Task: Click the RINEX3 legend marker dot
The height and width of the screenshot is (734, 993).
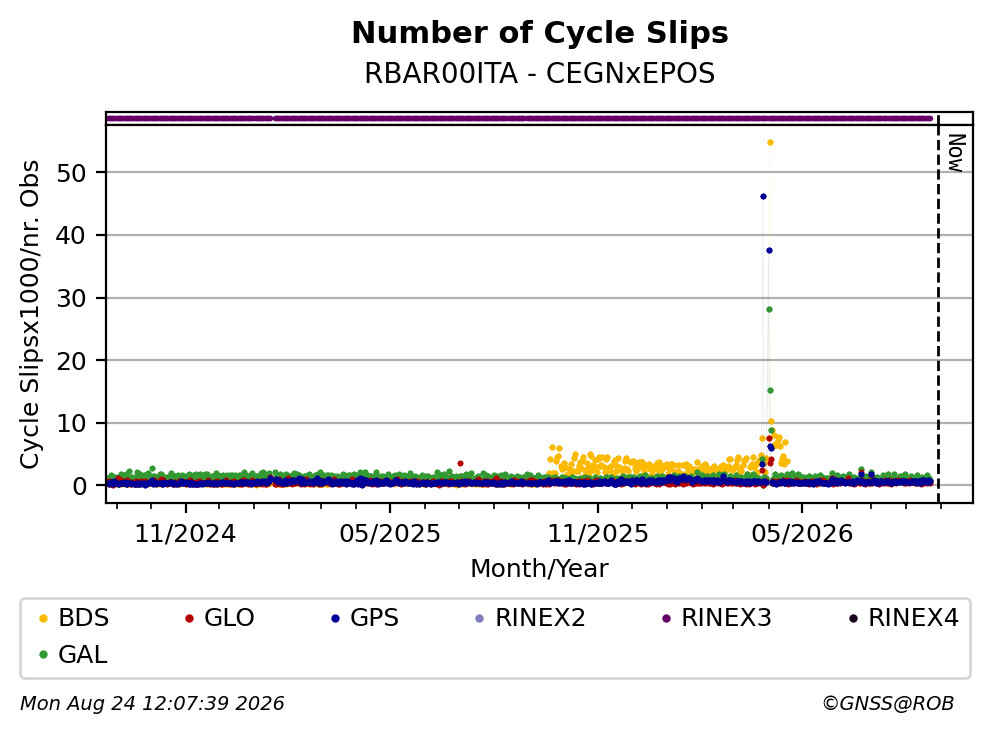Action: (x=666, y=618)
